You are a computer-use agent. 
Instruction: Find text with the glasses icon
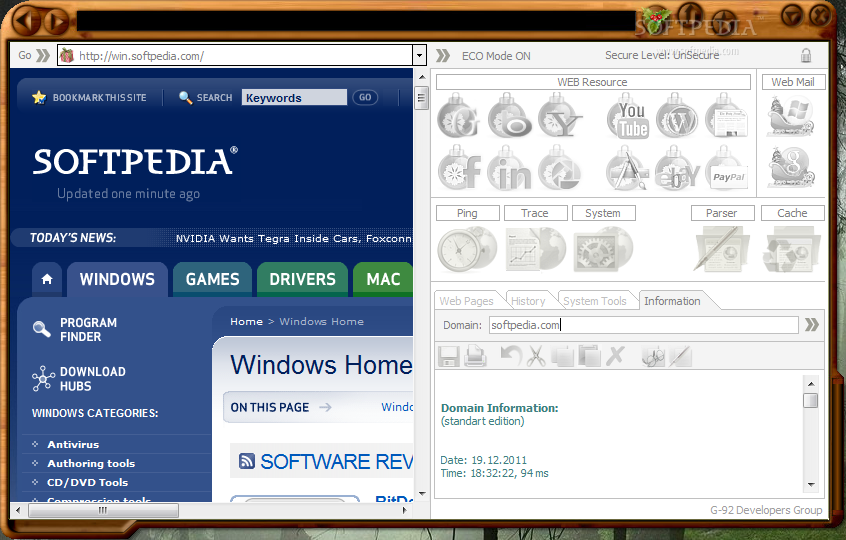[653, 357]
